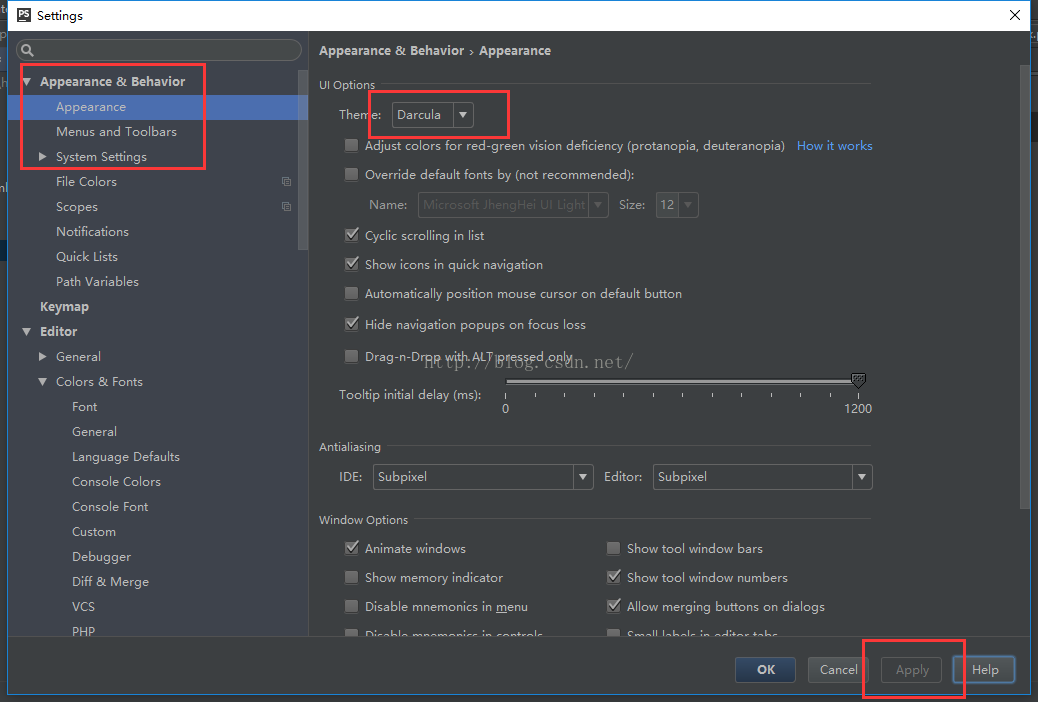Open the Editor antialiasing dropdown
The image size is (1038, 702).
pos(762,478)
